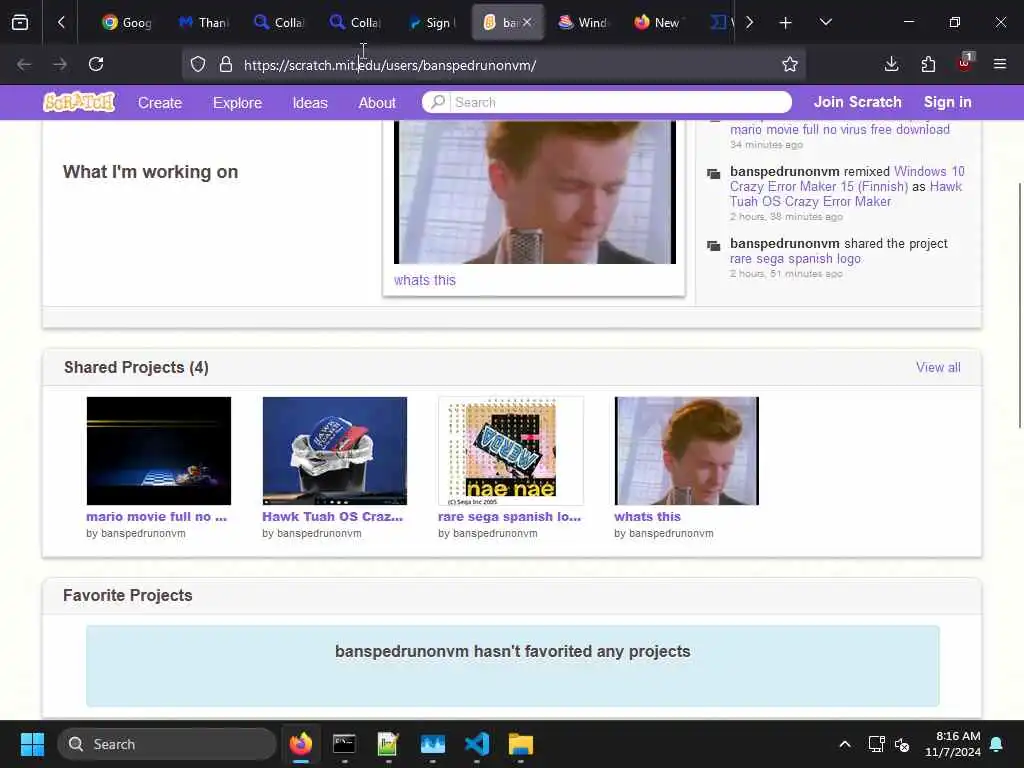Click the Scratch logo
Viewport: 1024px width, 768px height.
point(79,102)
